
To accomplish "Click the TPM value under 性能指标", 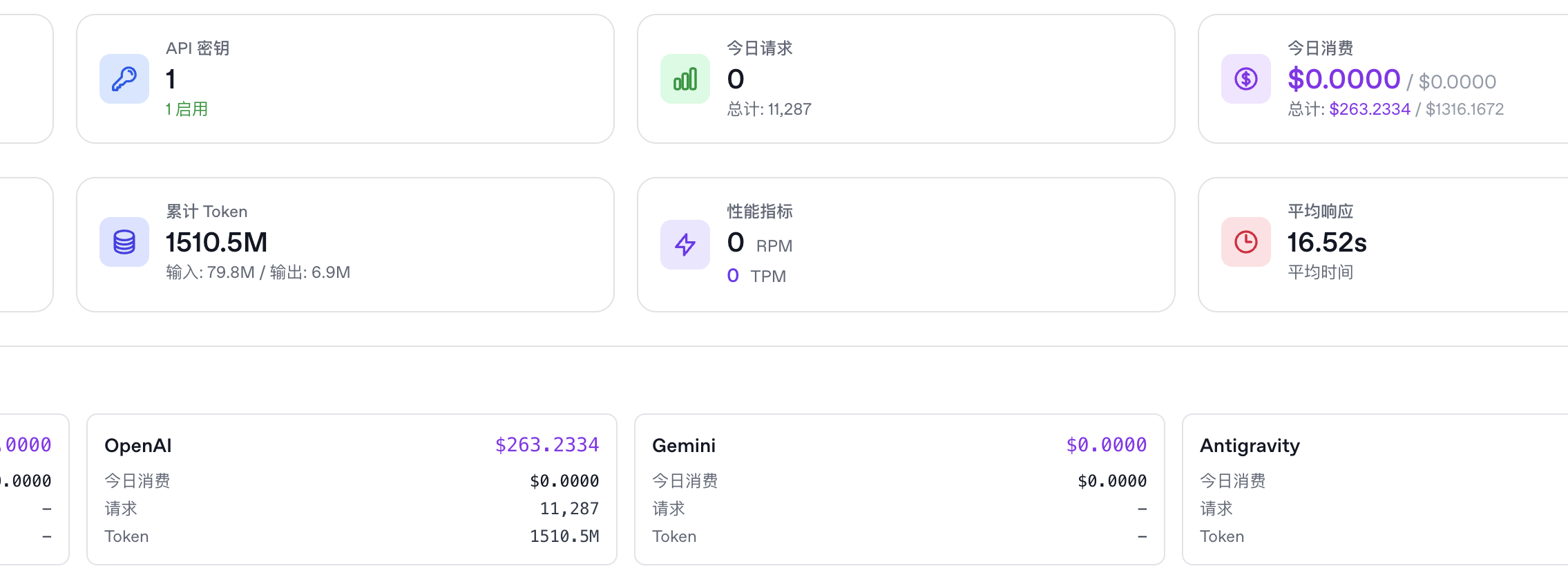I will click(733, 276).
